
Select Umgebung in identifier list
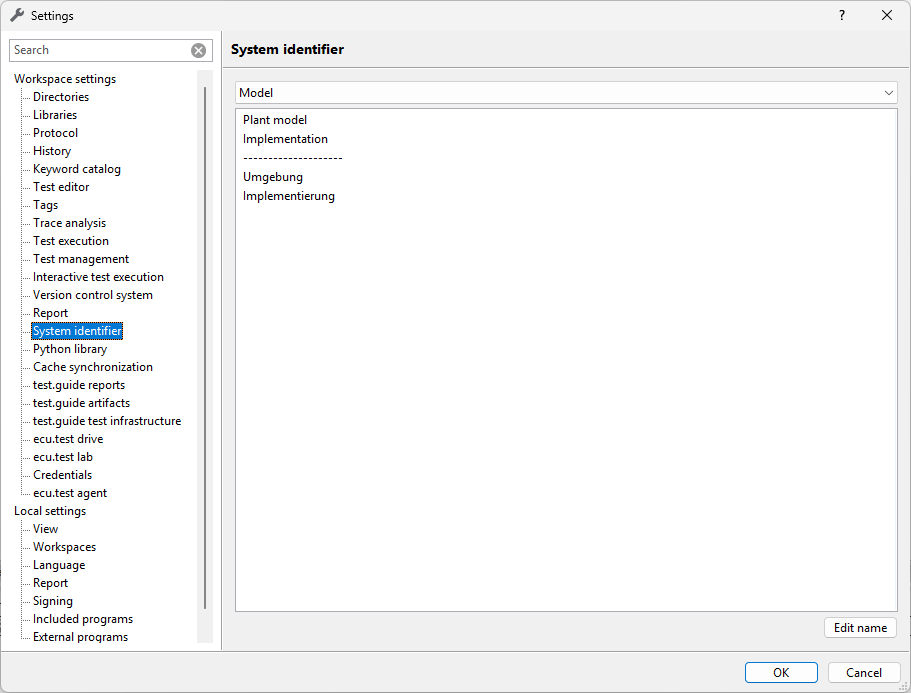tap(272, 177)
